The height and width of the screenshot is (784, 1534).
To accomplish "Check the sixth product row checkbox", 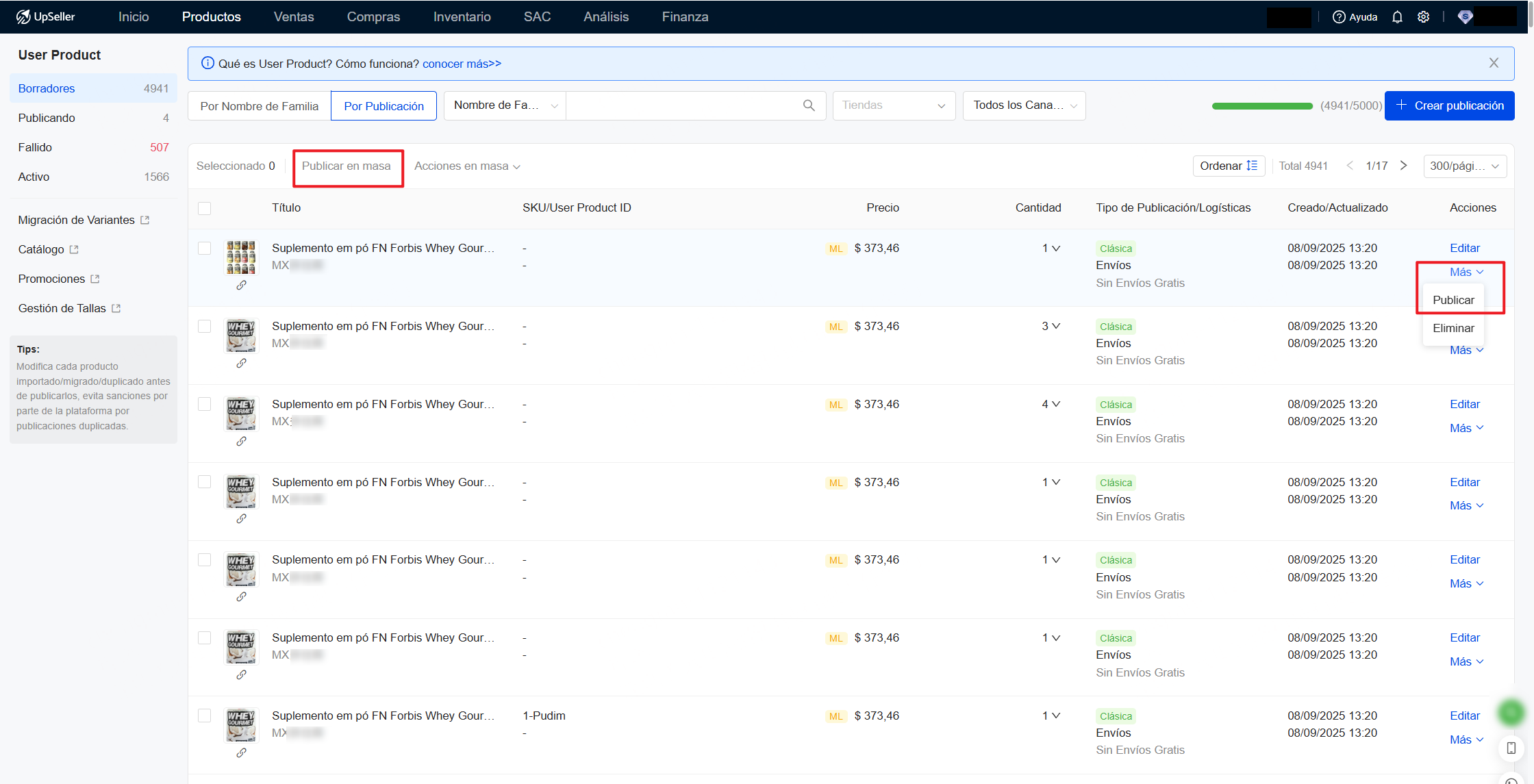I will point(204,637).
